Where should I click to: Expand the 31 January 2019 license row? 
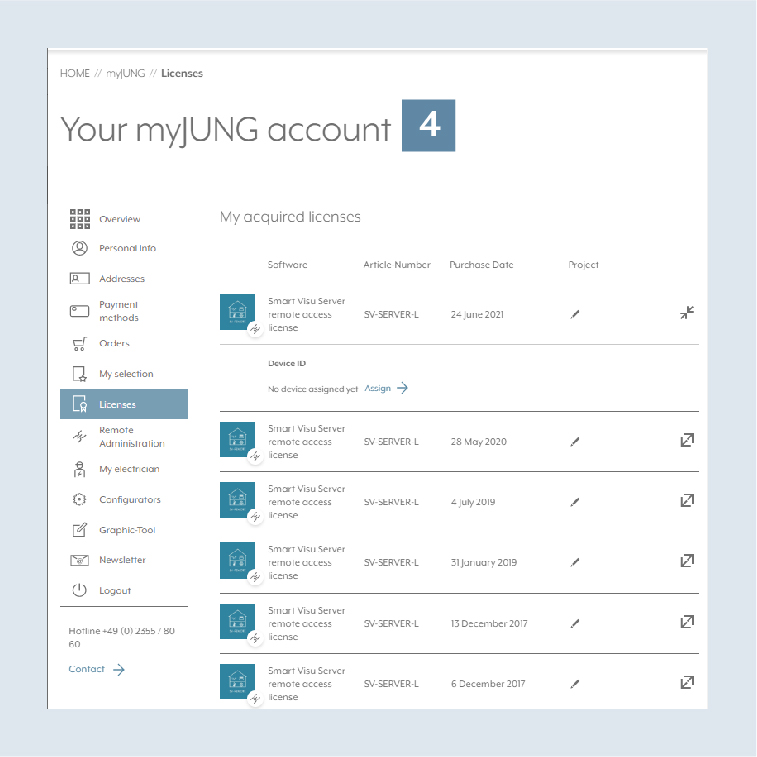(x=687, y=561)
